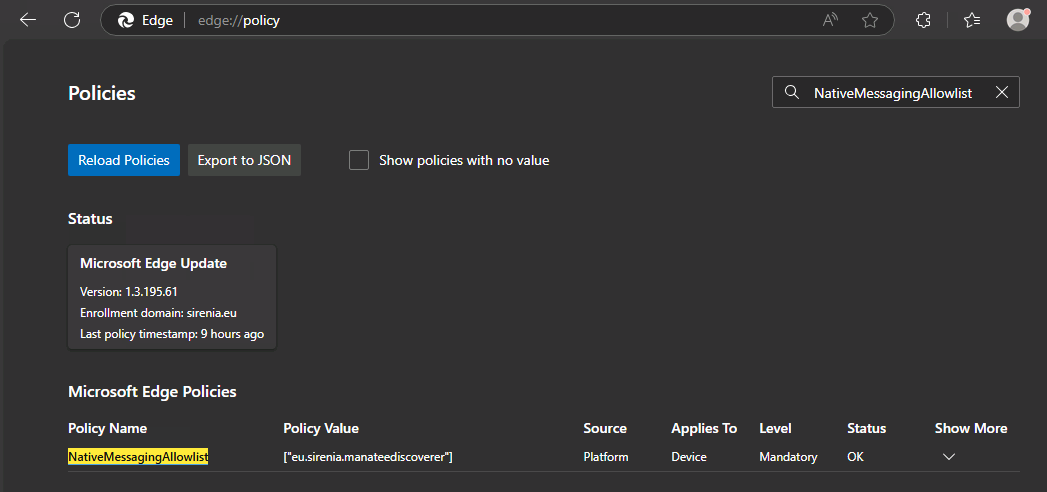Click the Microsoft Edge Policies heading
Image resolution: width=1047 pixels, height=492 pixels.
pos(152,392)
